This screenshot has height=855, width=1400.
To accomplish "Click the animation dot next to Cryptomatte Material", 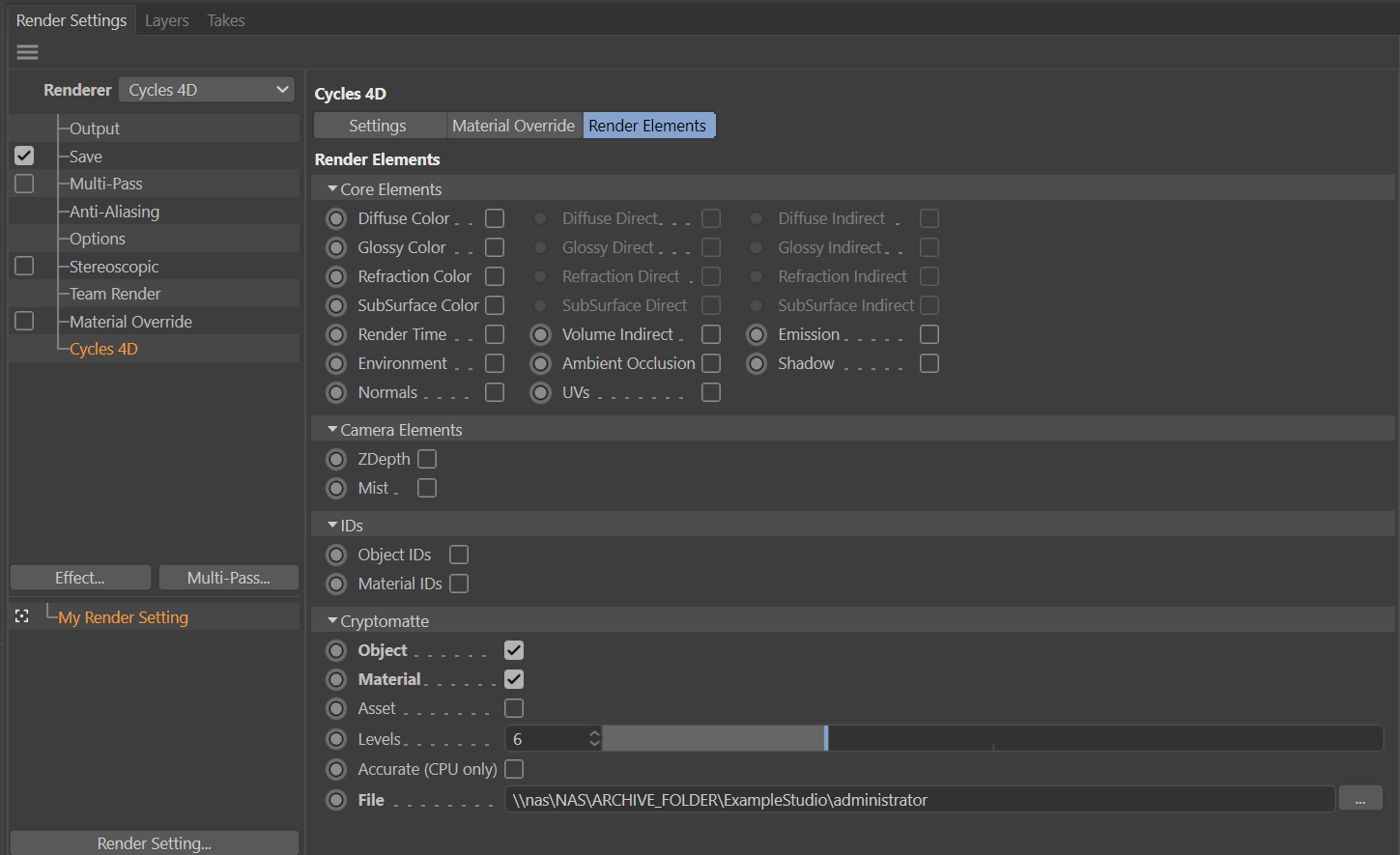I will coord(336,679).
